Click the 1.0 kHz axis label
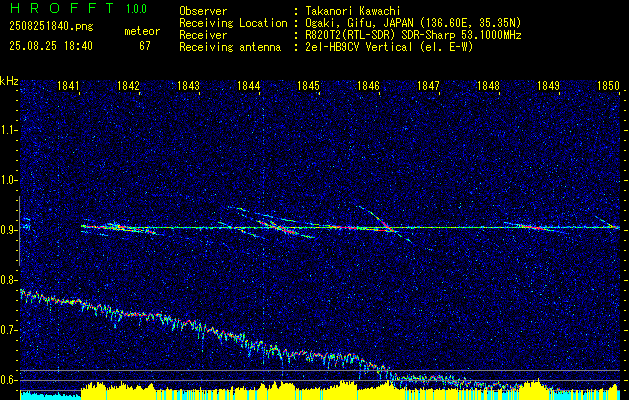Screen dimensions: 629x400 click(x=7, y=180)
